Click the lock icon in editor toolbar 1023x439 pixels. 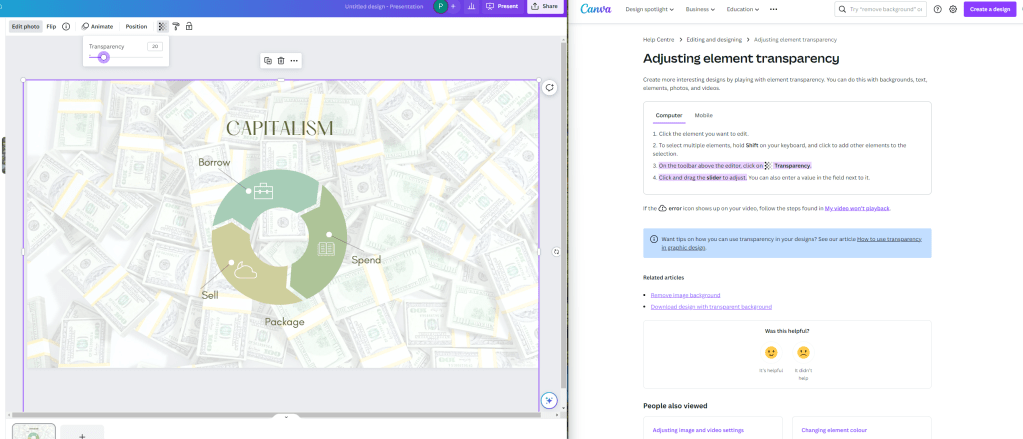pyautogui.click(x=189, y=27)
